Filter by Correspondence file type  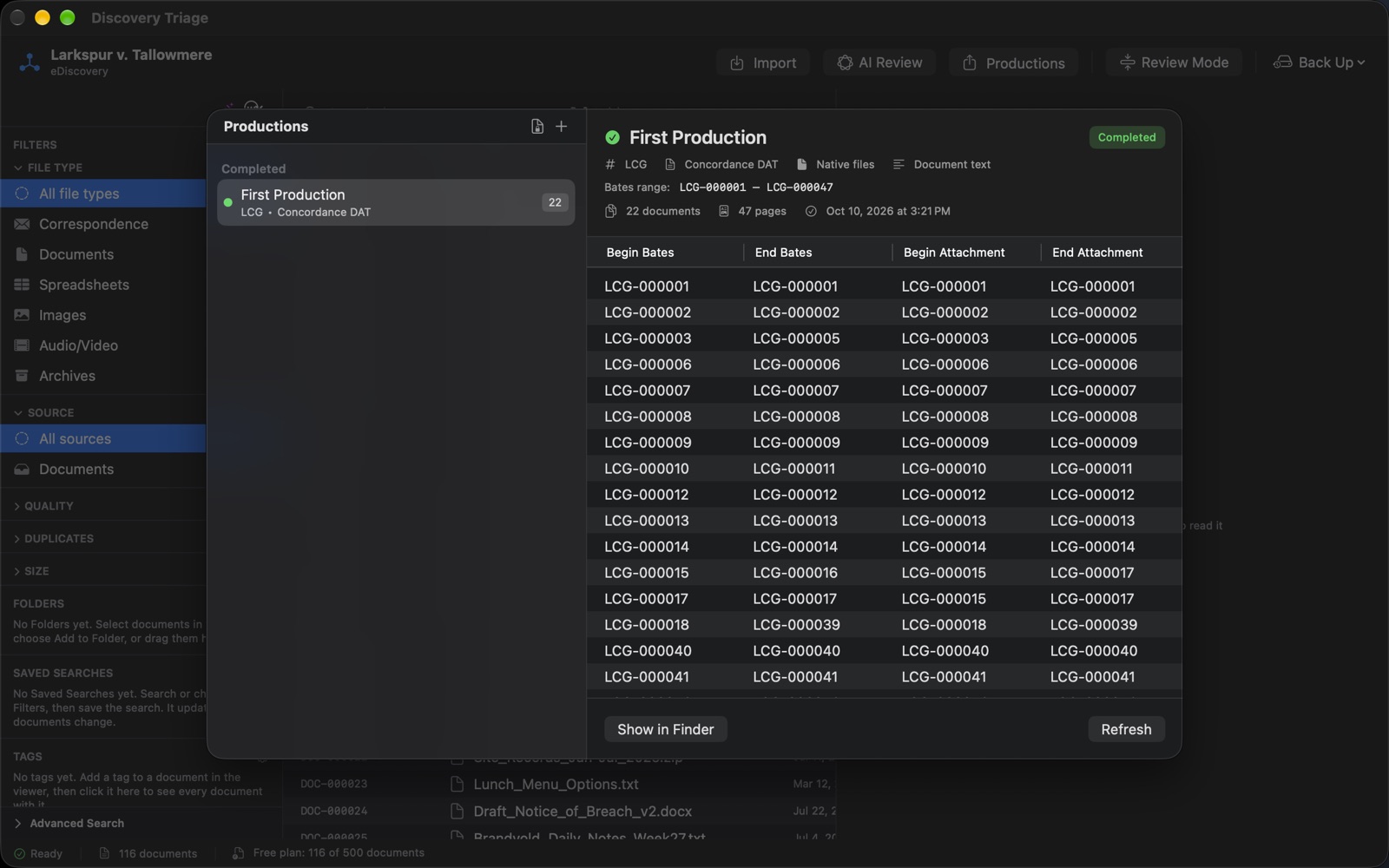pyautogui.click(x=103, y=224)
